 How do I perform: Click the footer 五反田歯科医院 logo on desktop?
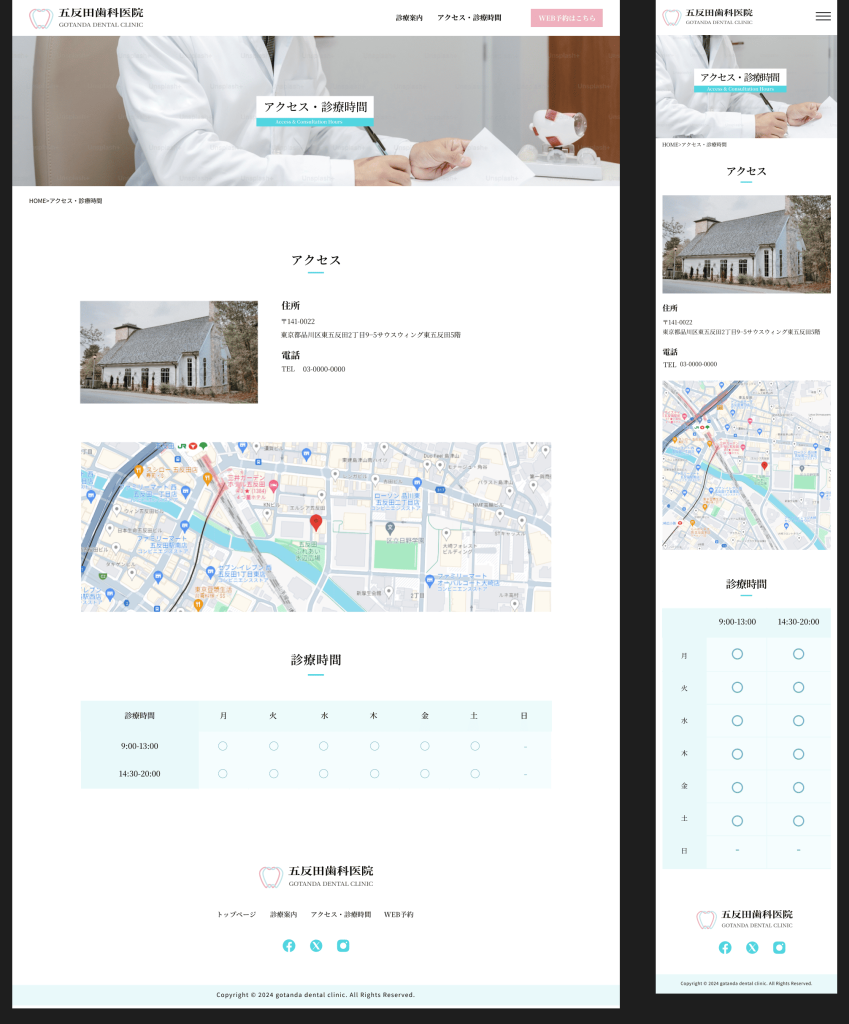(316, 876)
